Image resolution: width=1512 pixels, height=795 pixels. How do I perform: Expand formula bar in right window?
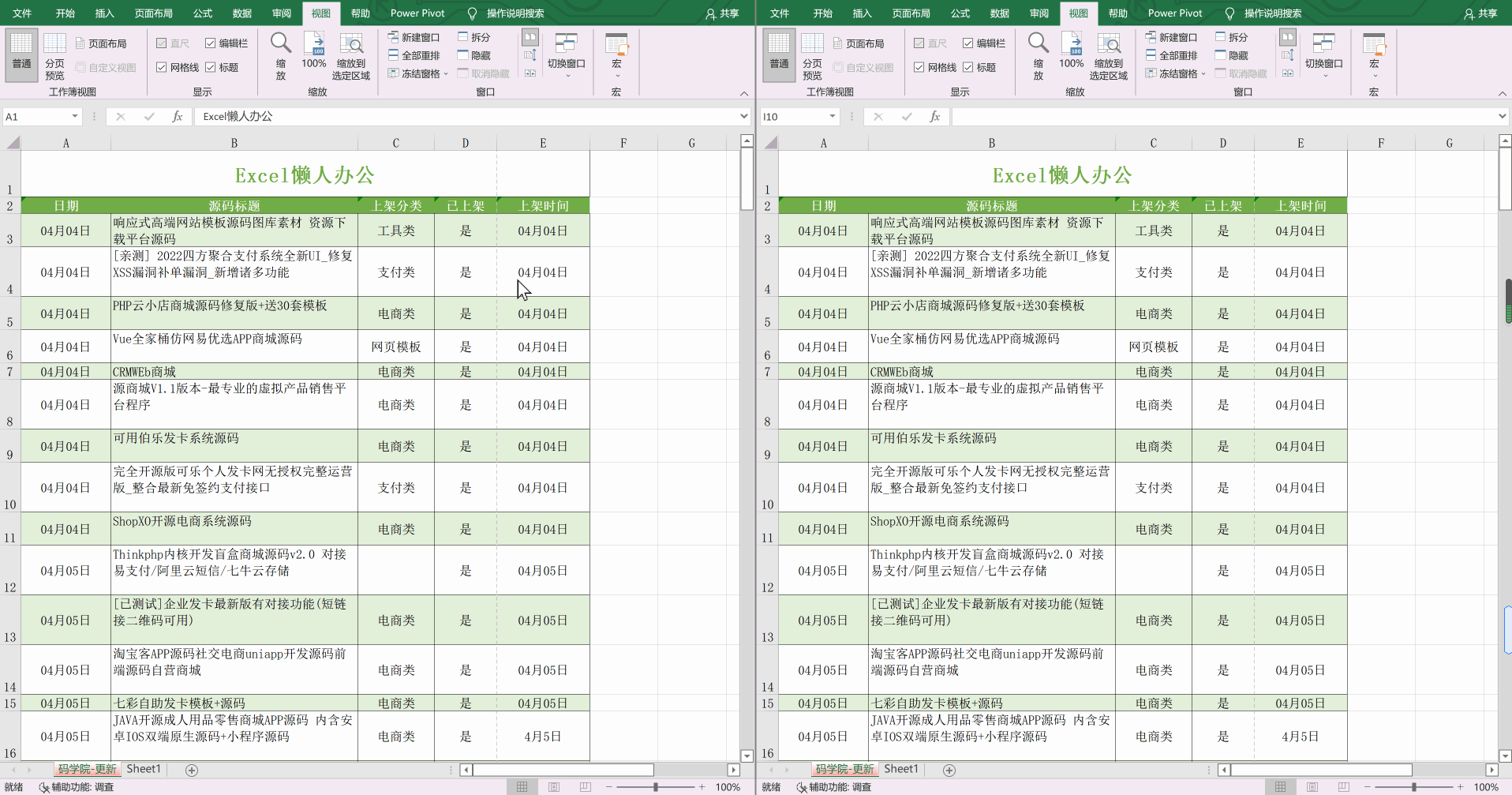click(x=1501, y=116)
